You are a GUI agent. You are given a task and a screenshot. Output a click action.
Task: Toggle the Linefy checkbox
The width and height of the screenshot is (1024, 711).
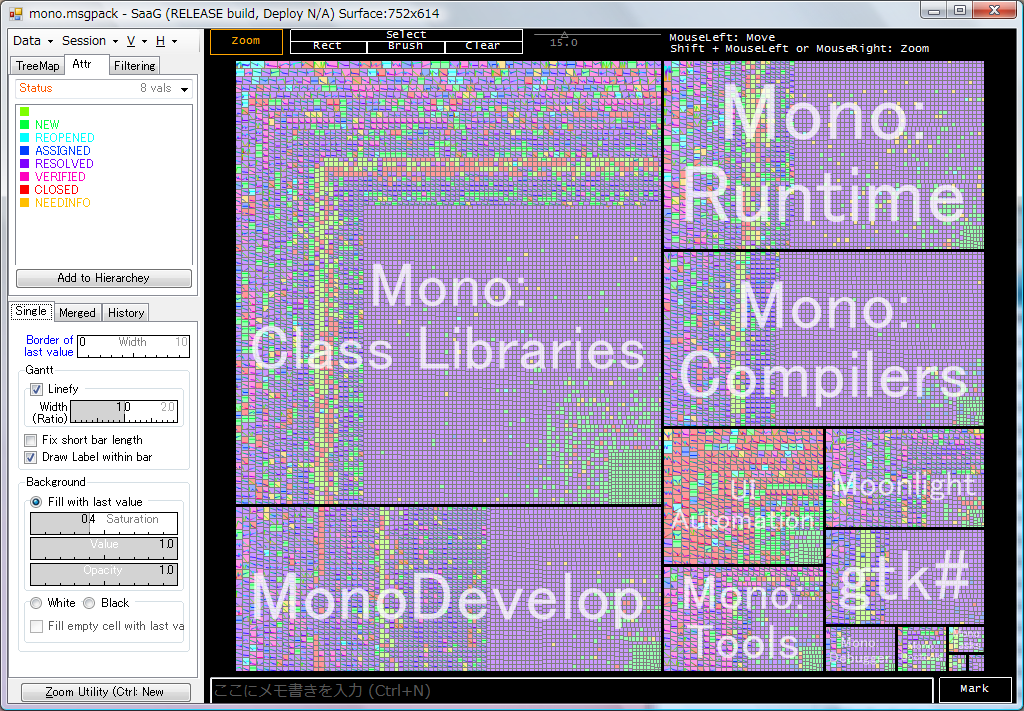point(37,390)
